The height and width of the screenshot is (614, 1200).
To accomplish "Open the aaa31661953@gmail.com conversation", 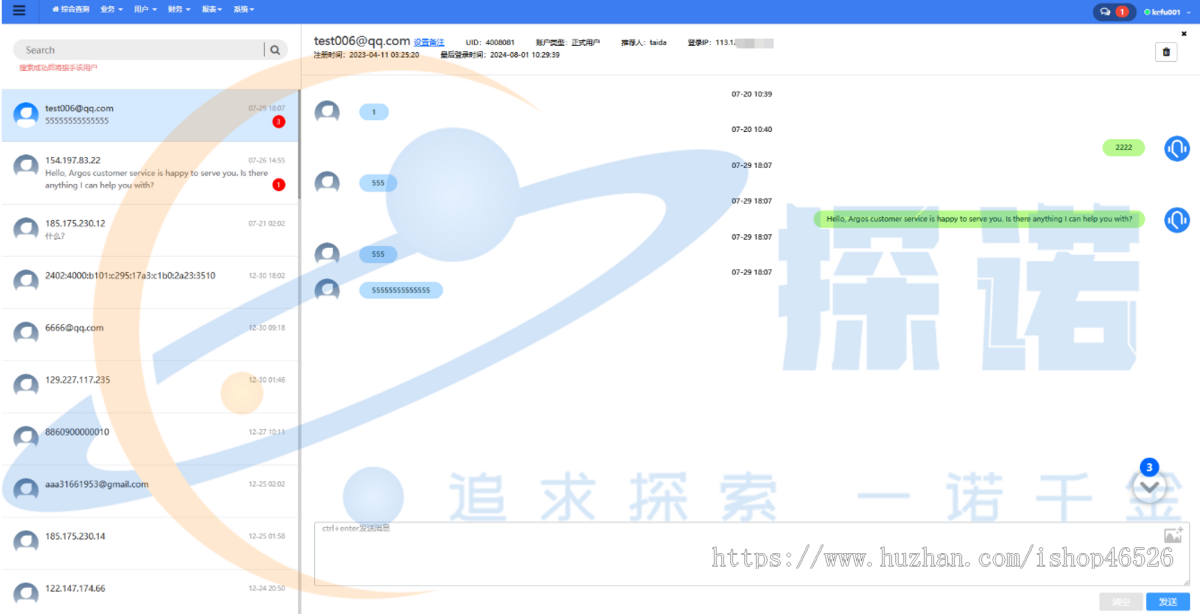I will point(149,490).
